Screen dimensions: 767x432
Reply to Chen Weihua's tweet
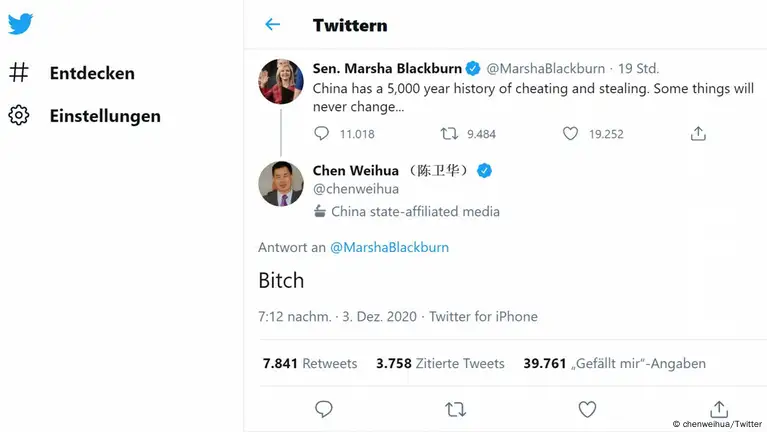click(x=323, y=409)
